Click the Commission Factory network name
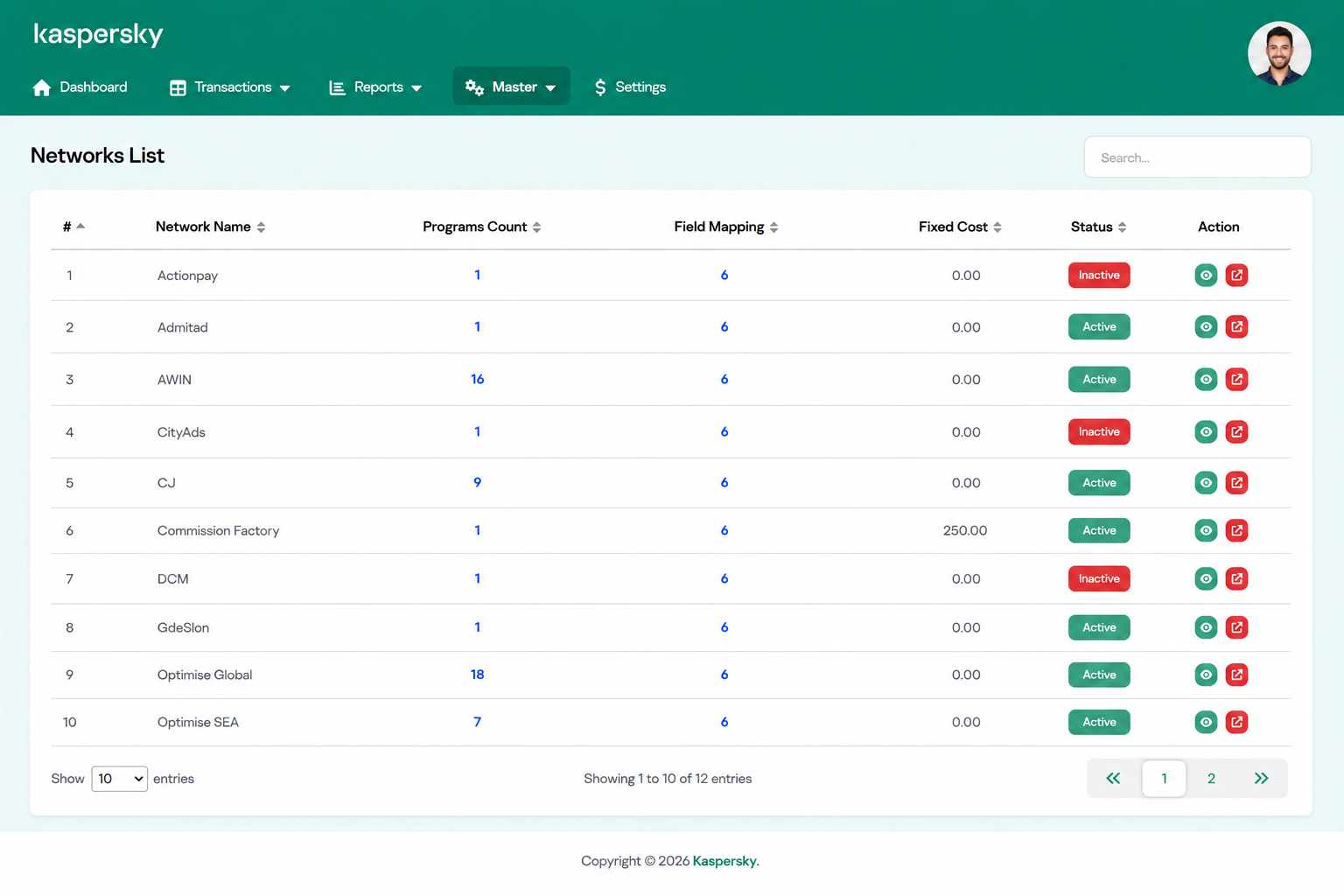 point(218,530)
